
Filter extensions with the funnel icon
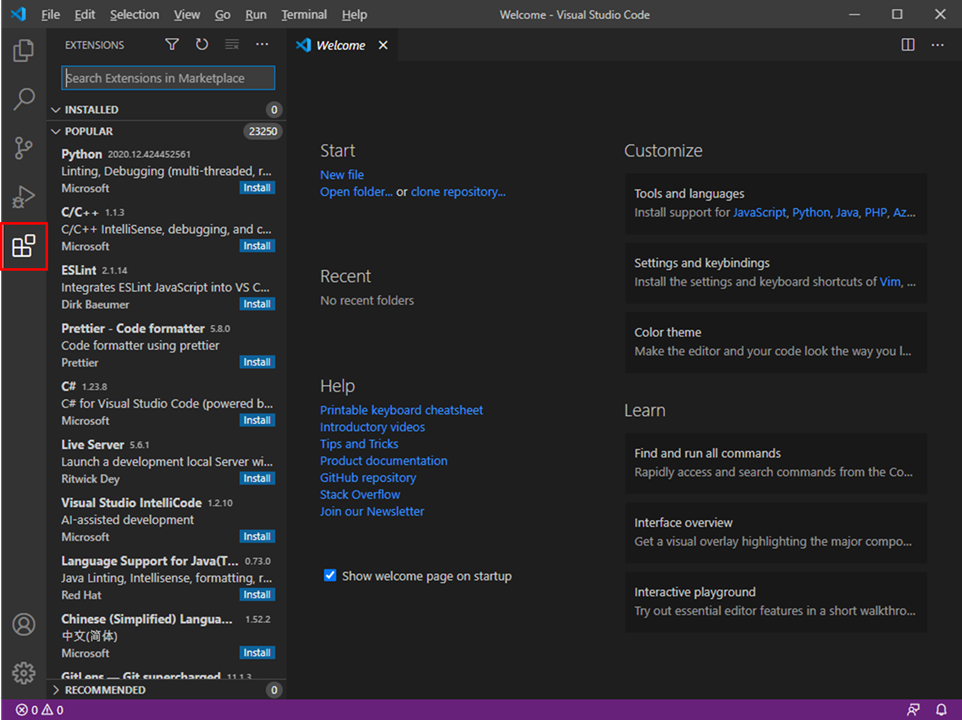172,44
